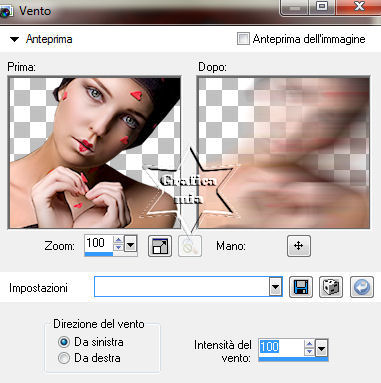Randomize parameters with the dice icon
This screenshot has height=383, width=381.
[331, 286]
